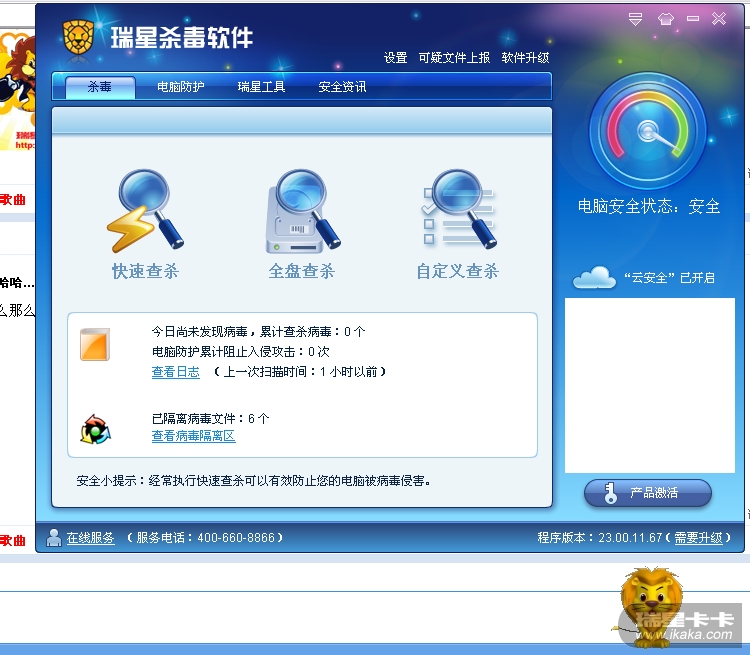Open 可疑文件上报 report link
Viewport: 750px width, 655px height.
[454, 58]
